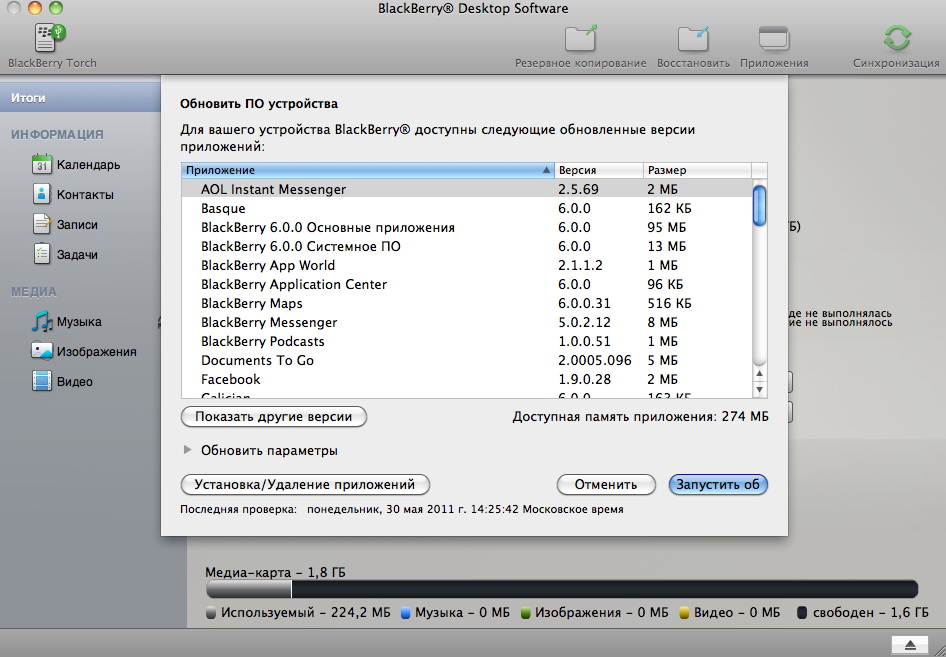Click the green Изображения legend swatch

[x=525, y=613]
